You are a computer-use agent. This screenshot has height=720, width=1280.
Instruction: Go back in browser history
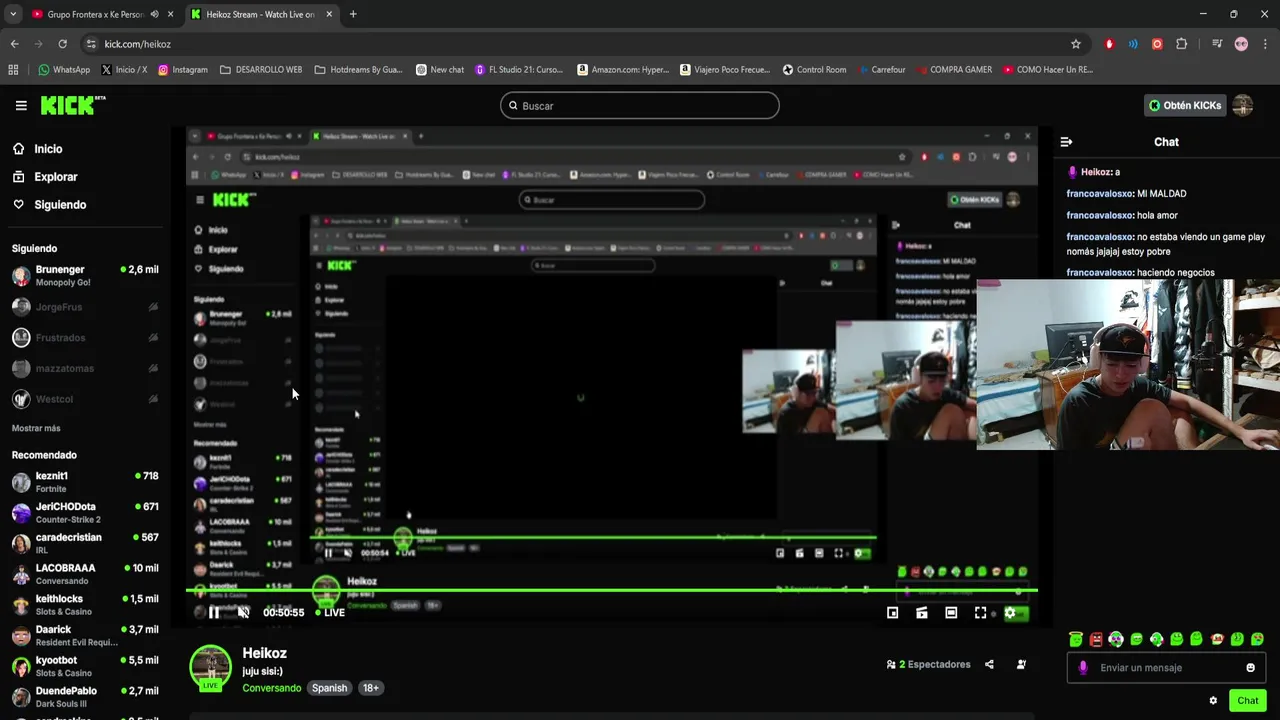14,44
